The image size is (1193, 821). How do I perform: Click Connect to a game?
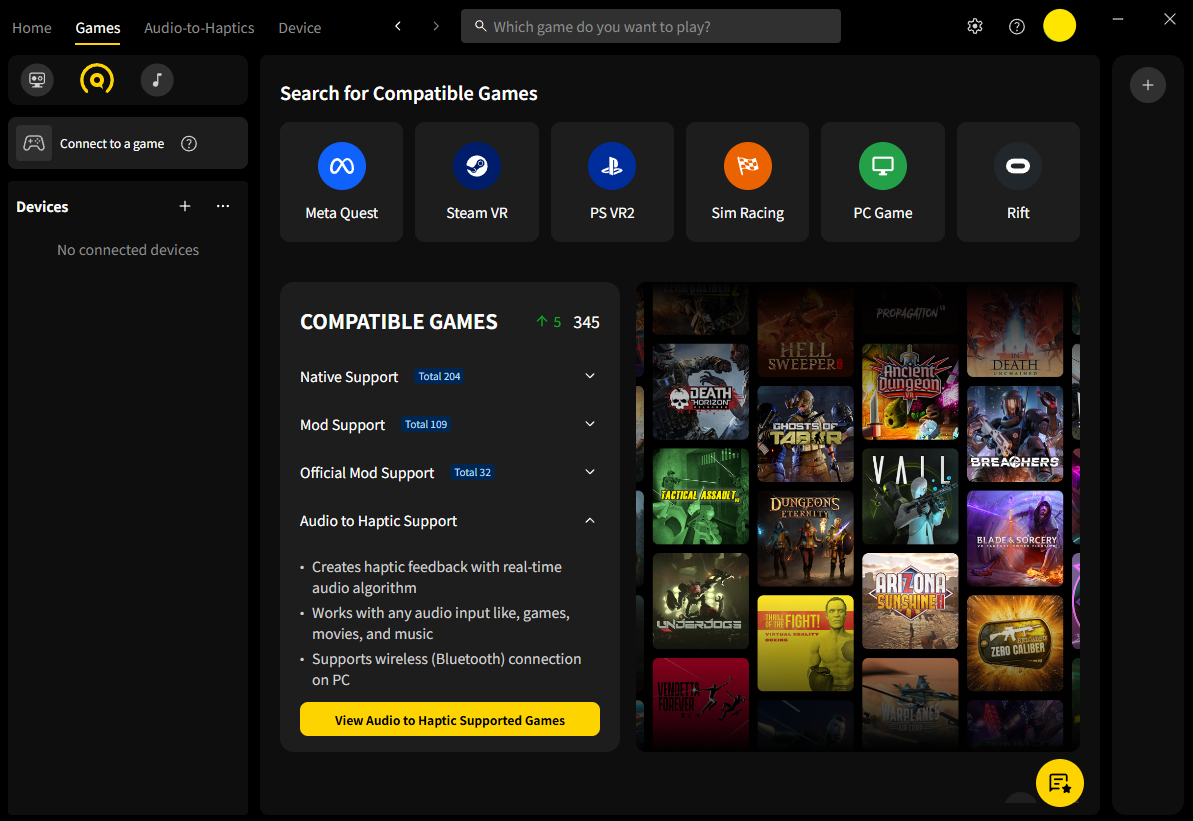tap(128, 143)
